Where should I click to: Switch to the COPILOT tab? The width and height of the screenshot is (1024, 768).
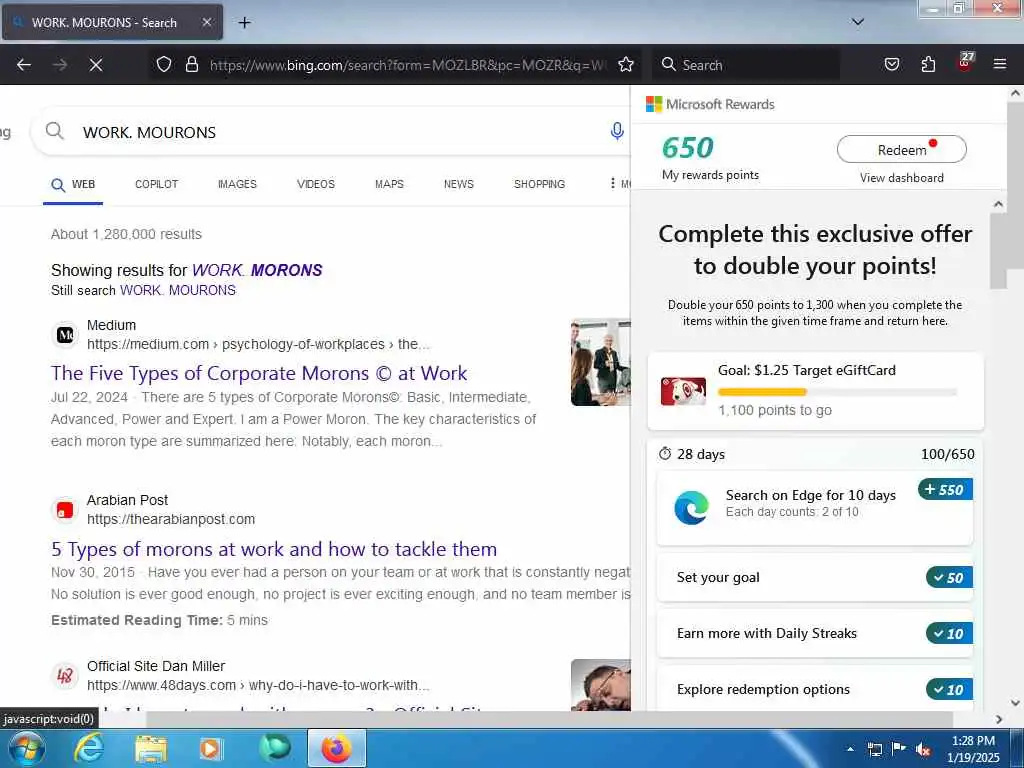click(x=156, y=184)
